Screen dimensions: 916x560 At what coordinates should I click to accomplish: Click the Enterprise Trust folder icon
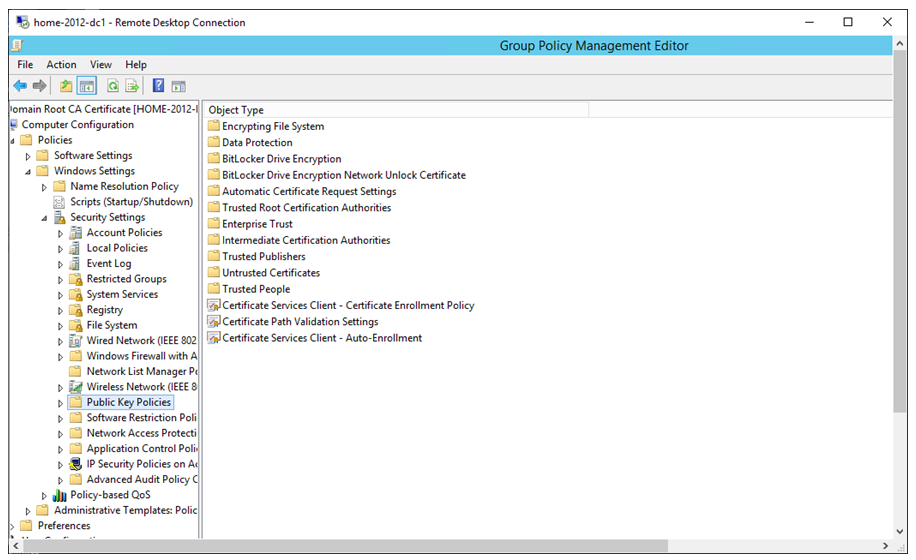tap(214, 224)
